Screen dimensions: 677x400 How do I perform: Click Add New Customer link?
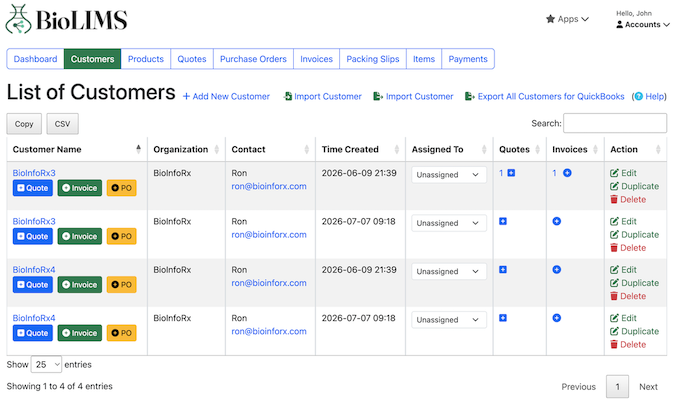point(226,96)
